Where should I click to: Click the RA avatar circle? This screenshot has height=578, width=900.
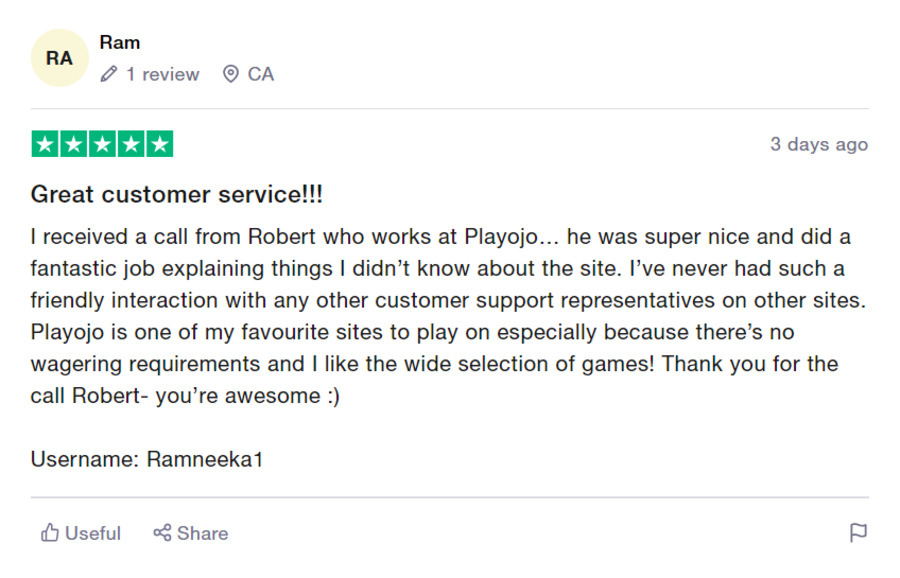click(x=60, y=58)
